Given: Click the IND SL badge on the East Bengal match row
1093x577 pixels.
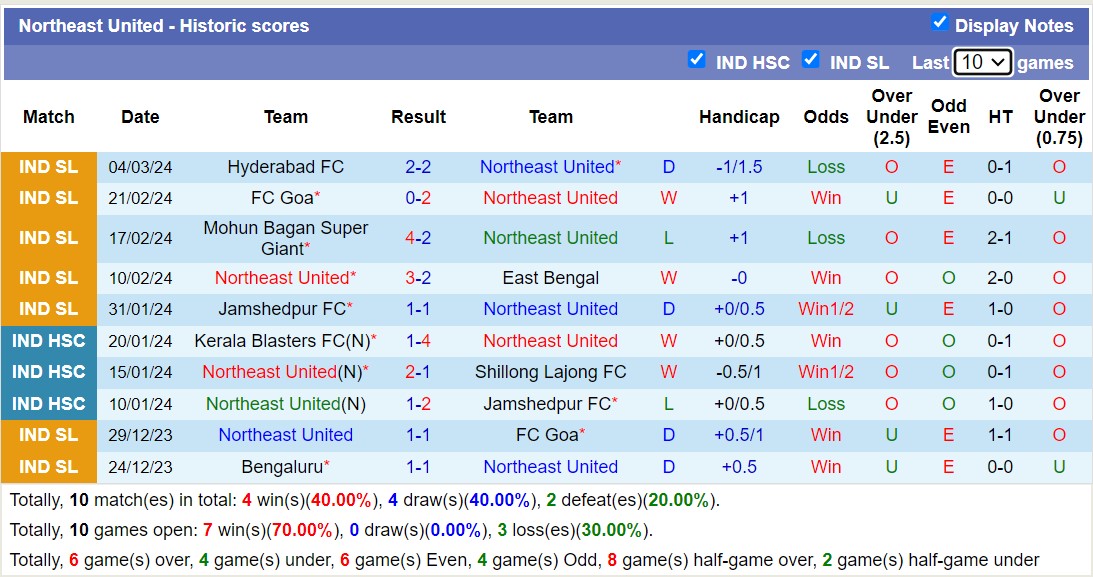Looking at the screenshot, I should coord(49,278).
